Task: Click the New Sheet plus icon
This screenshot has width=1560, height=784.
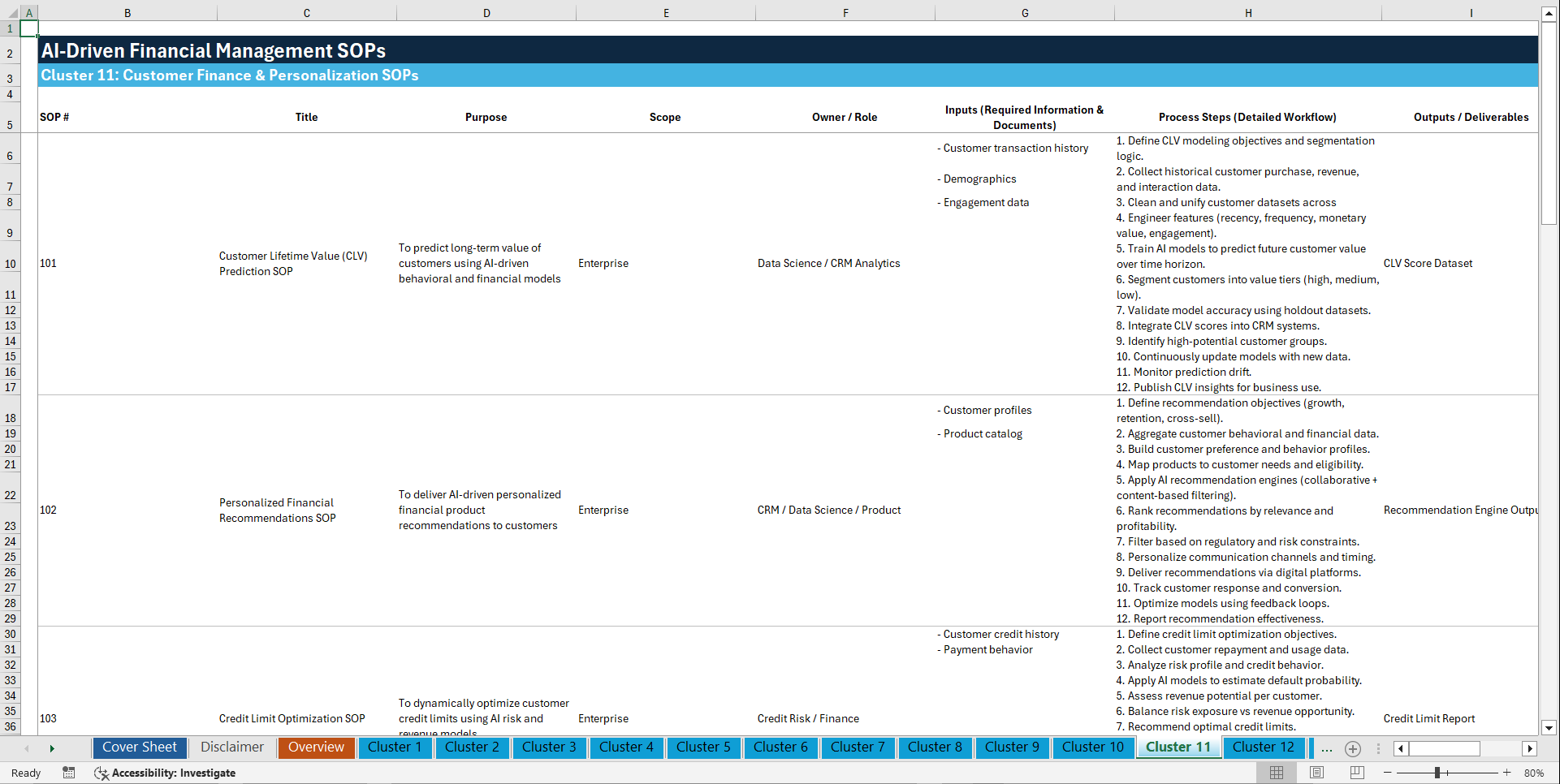Action: point(1352,748)
